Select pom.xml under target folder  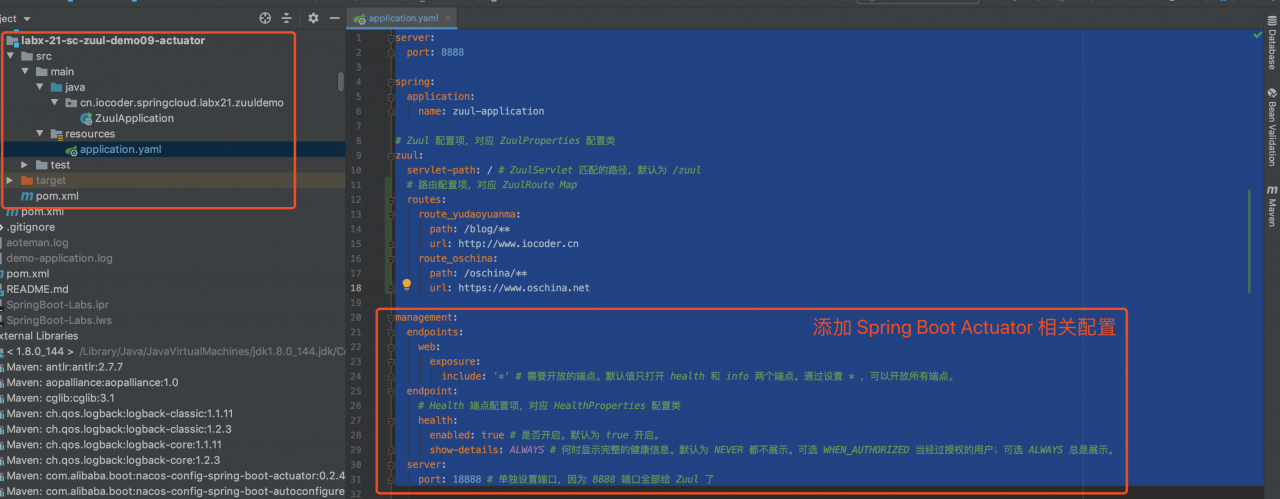point(56,196)
